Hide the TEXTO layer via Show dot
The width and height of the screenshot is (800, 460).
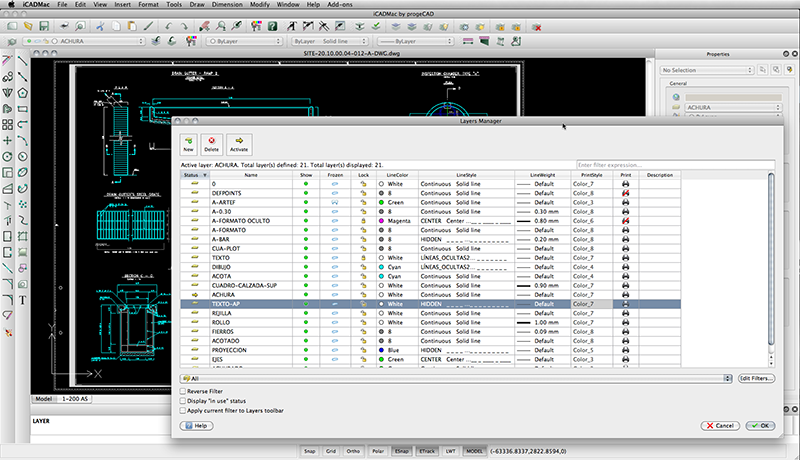(306, 258)
